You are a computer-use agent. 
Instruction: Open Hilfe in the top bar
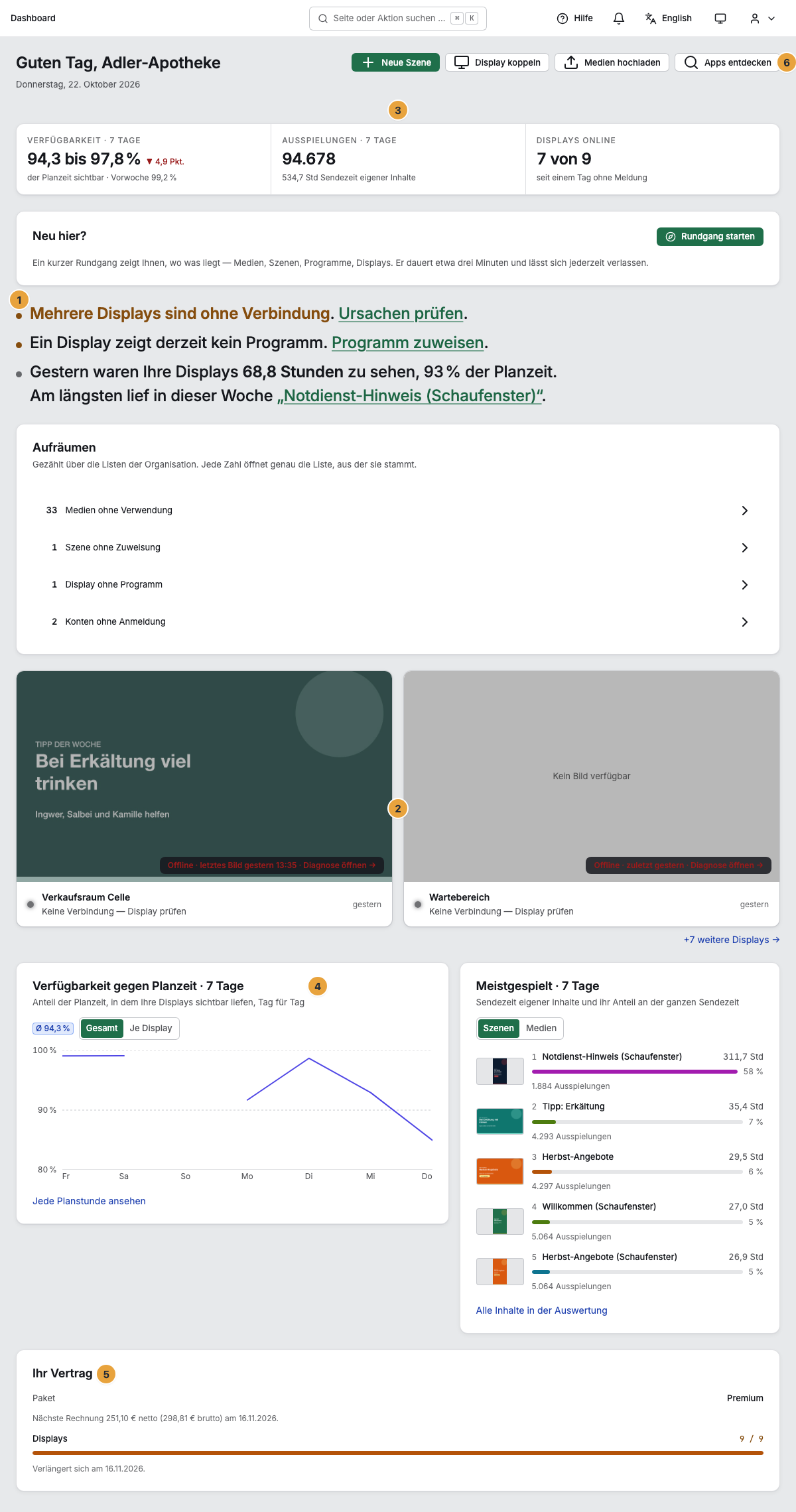tap(575, 19)
